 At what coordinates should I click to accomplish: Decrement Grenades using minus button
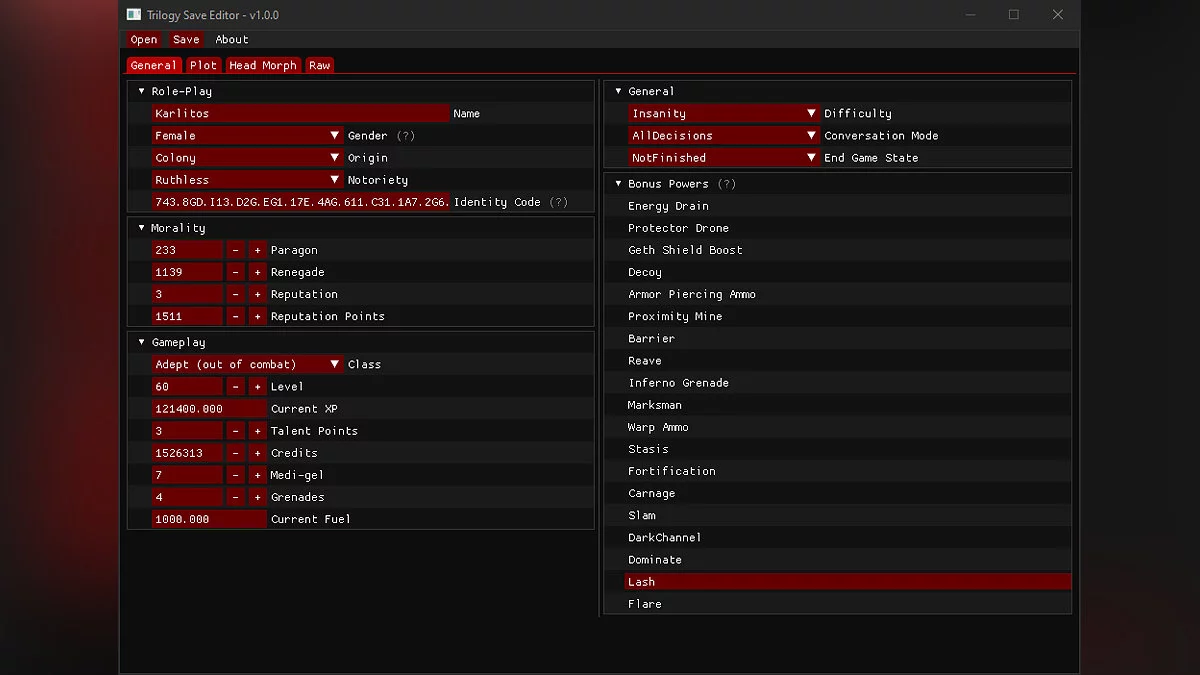pyautogui.click(x=235, y=497)
